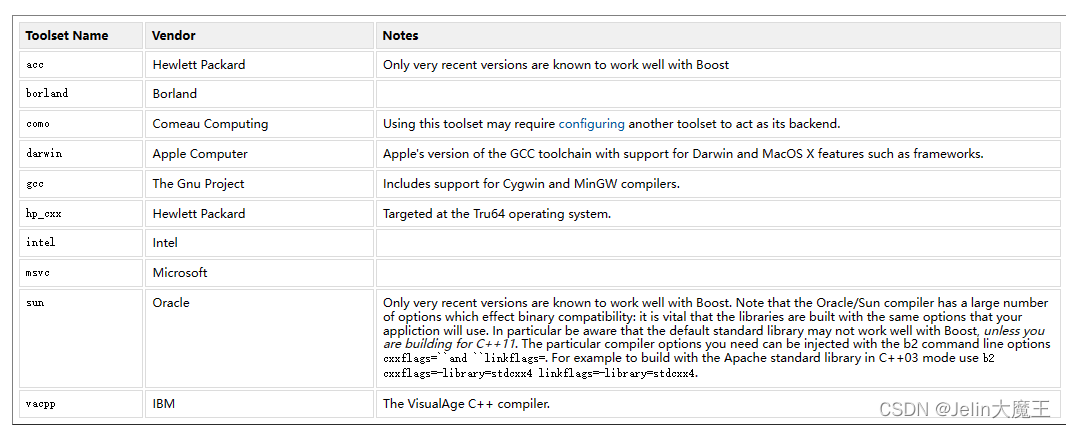This screenshot has height=428, width=1066.
Task: Click the intel toolset name cell
Action: pyautogui.click(x=81, y=243)
